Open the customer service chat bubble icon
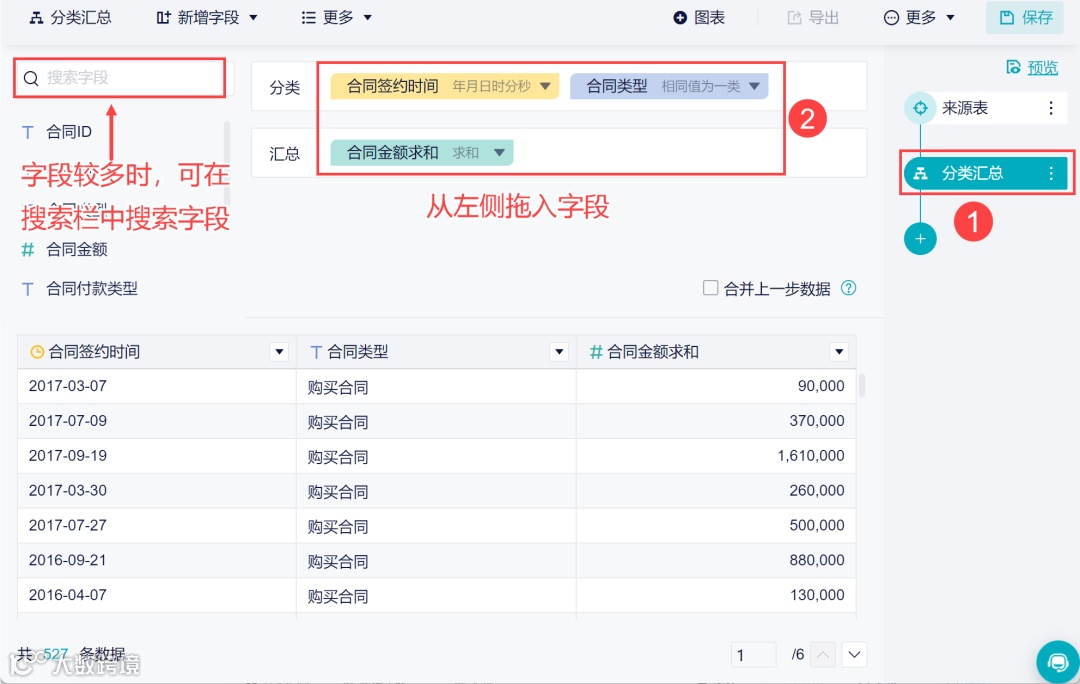The height and width of the screenshot is (684, 1080). 1057,661
